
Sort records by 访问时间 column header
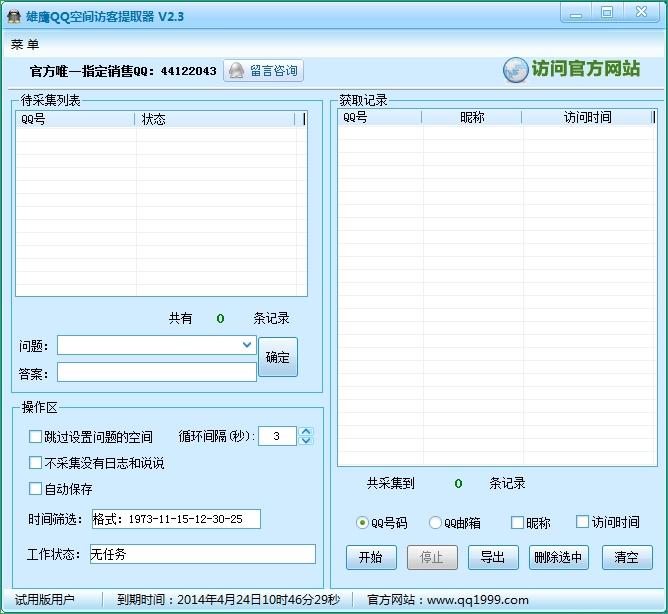587,117
